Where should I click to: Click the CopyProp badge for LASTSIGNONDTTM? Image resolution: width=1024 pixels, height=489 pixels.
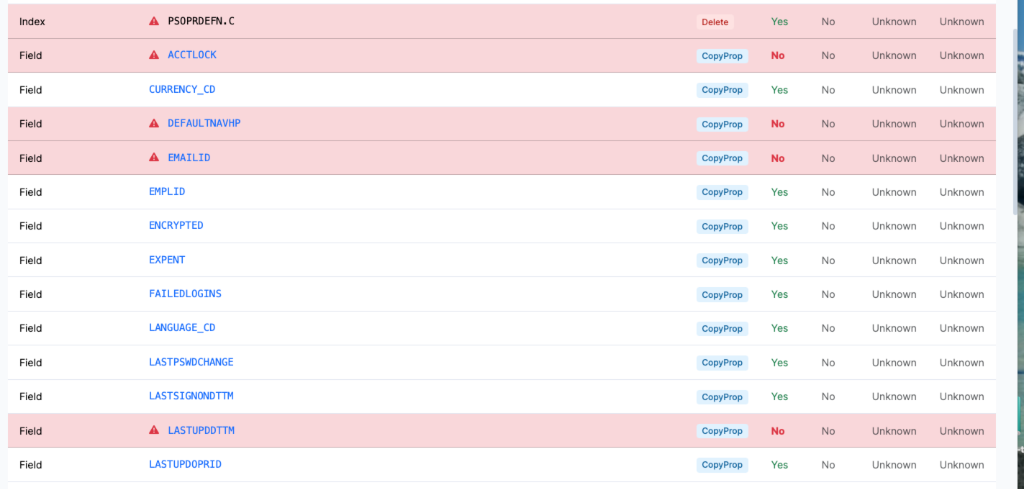pos(722,397)
